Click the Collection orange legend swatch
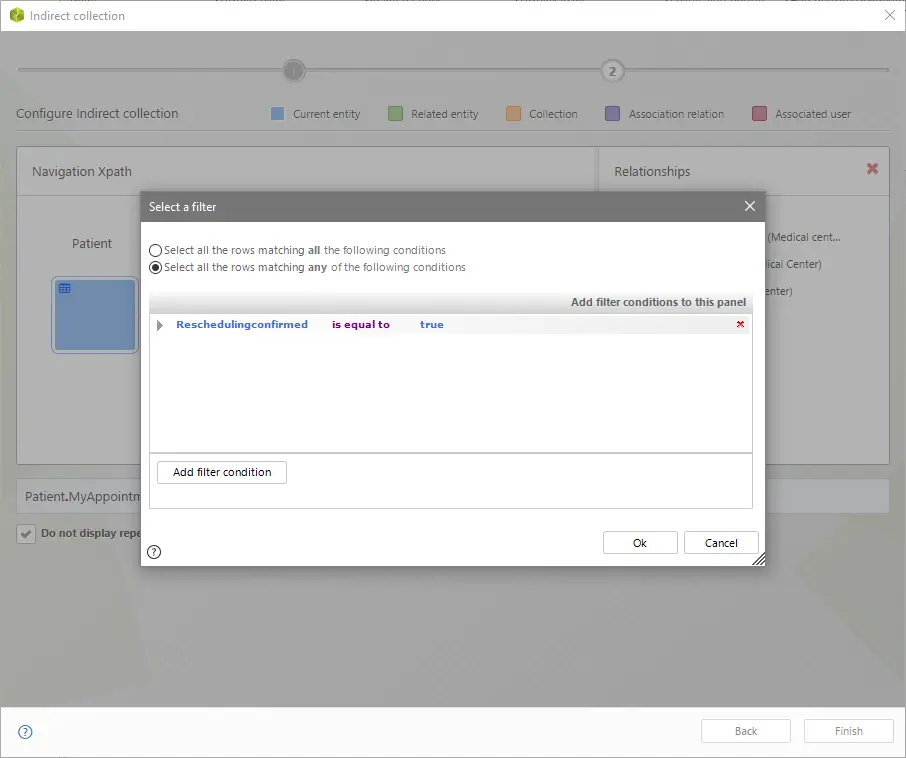The image size is (906, 758). pos(513,114)
